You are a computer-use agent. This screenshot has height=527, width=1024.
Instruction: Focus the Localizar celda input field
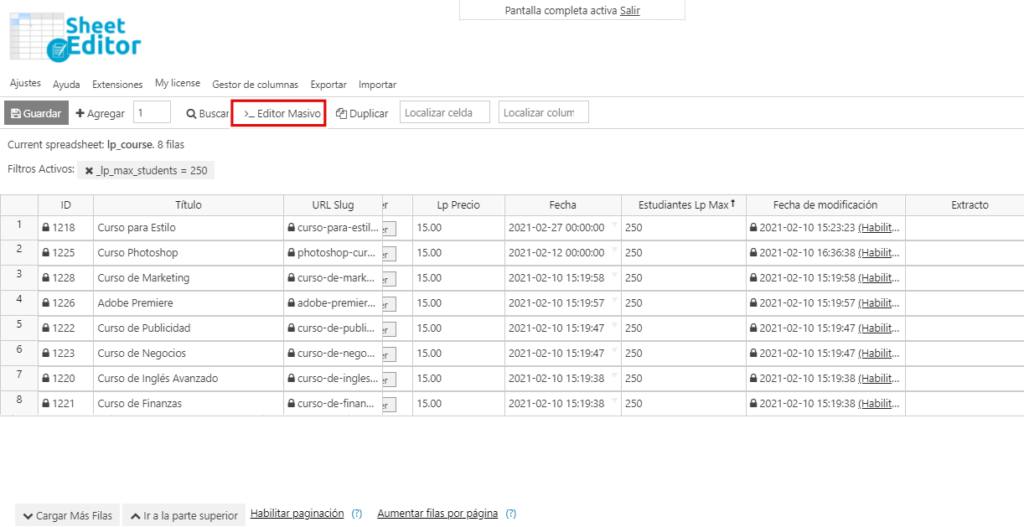pyautogui.click(x=445, y=113)
